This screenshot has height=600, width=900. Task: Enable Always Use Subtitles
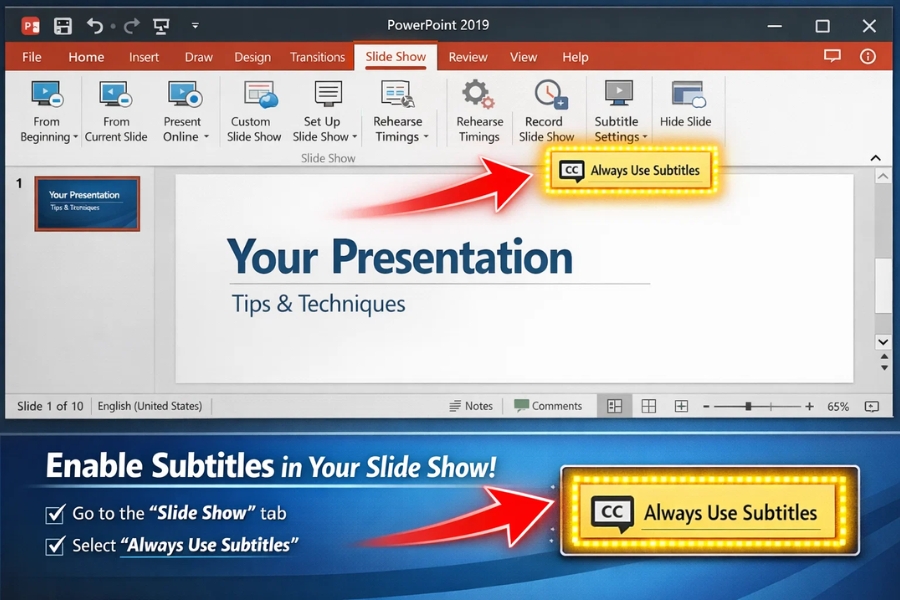tap(630, 170)
